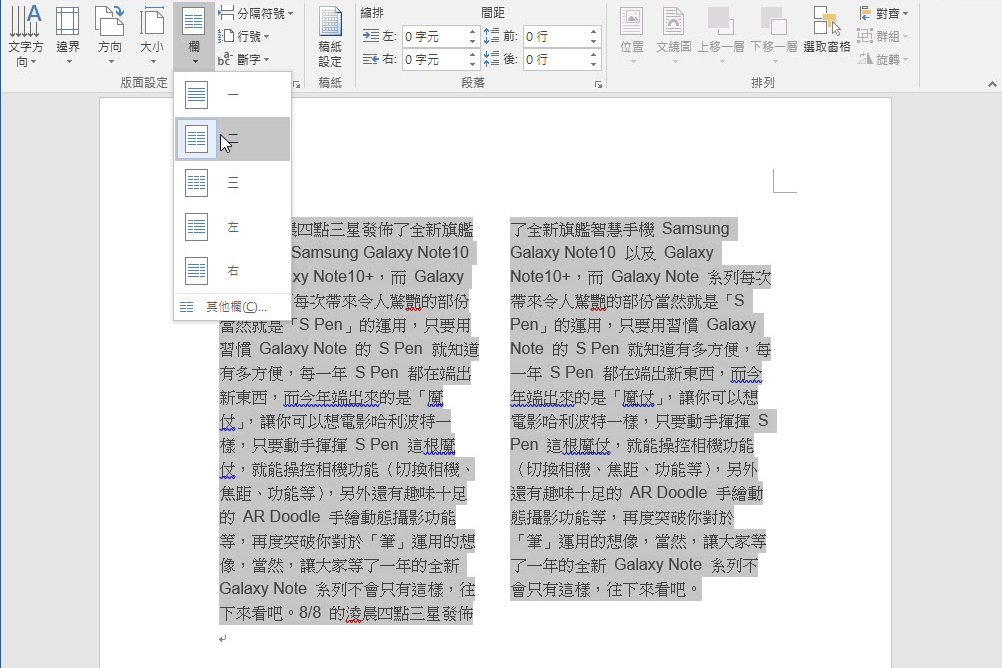Increase 前 spacing with the up stepper
1002x668 pixels.
tap(592, 33)
